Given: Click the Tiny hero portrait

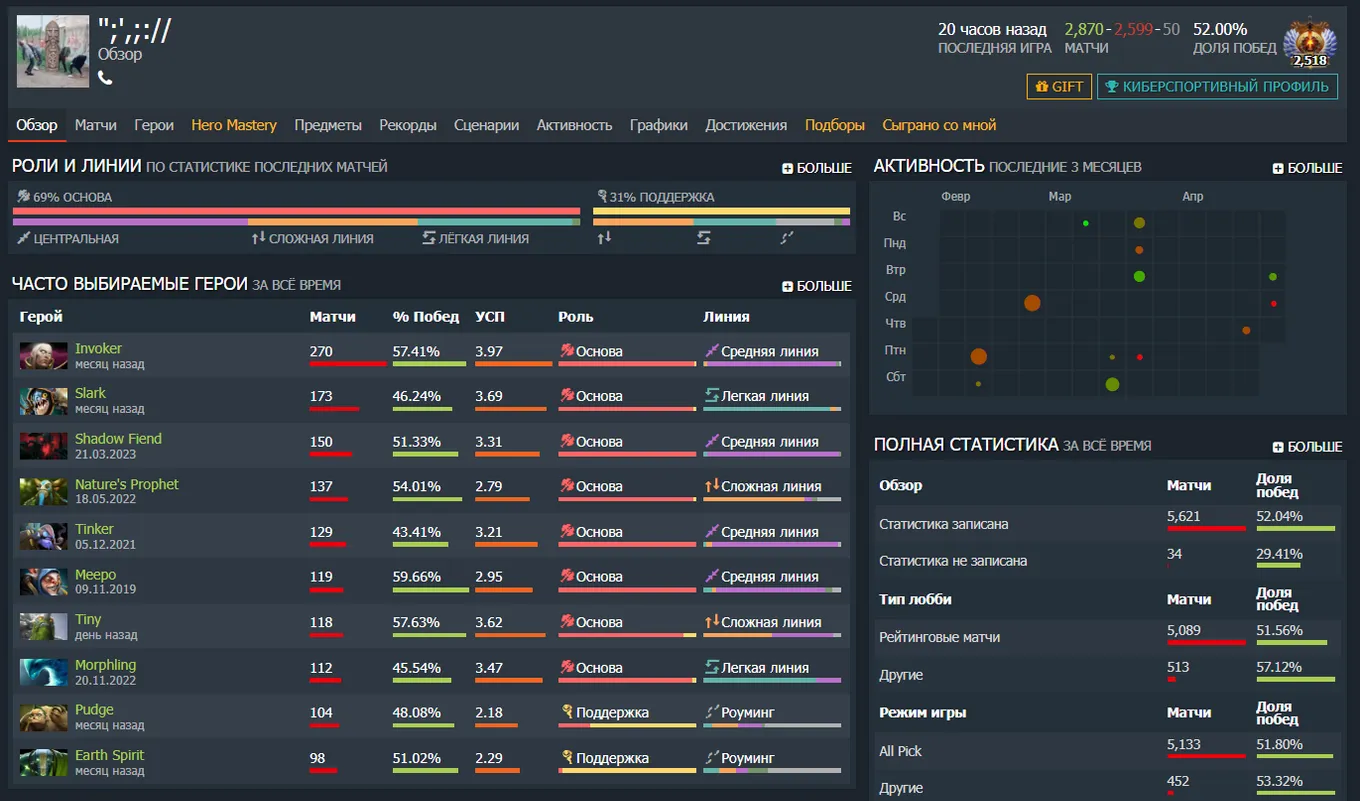Looking at the screenshot, I should click(x=44, y=627).
